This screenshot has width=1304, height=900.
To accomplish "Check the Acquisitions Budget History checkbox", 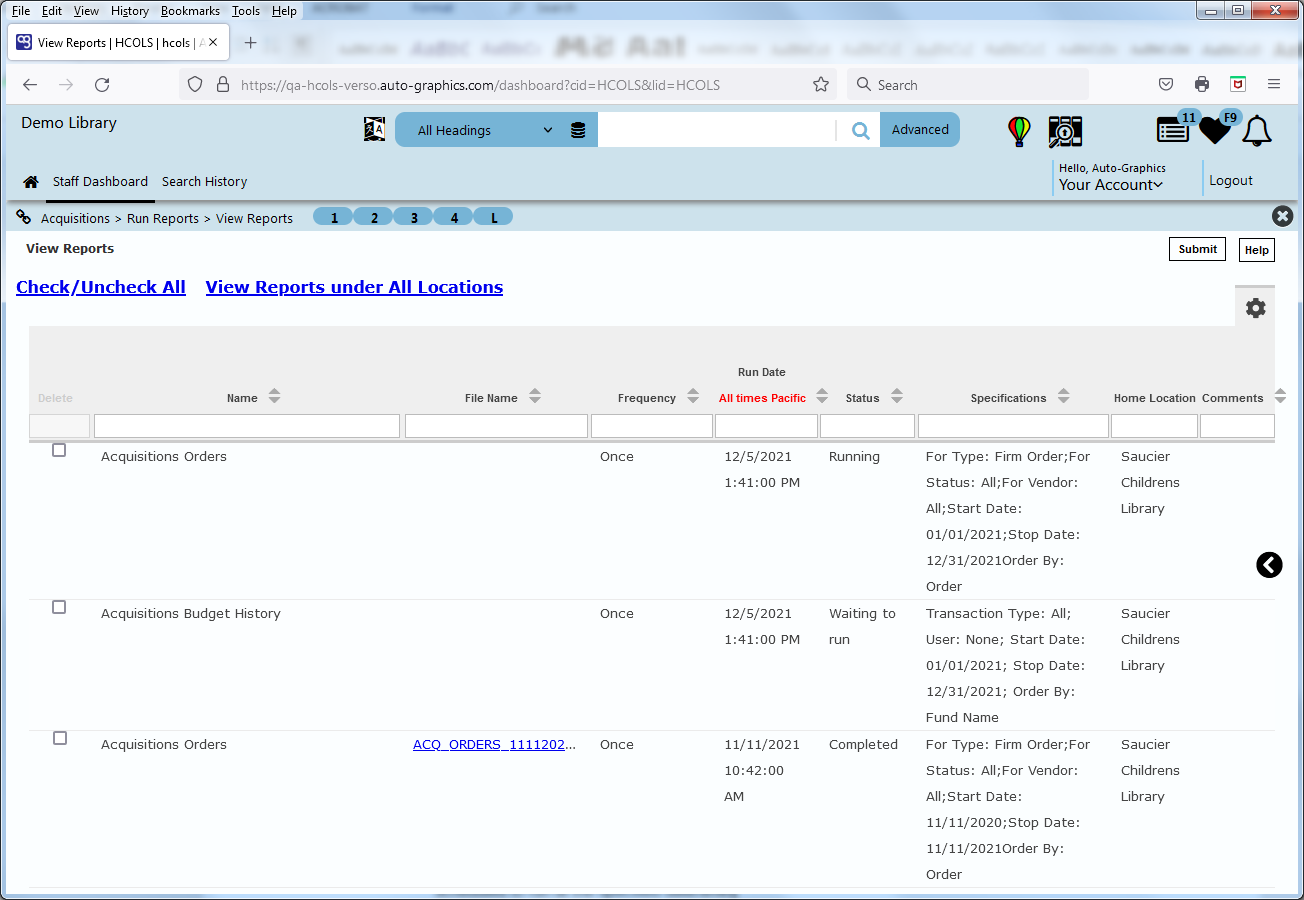I will point(59,607).
